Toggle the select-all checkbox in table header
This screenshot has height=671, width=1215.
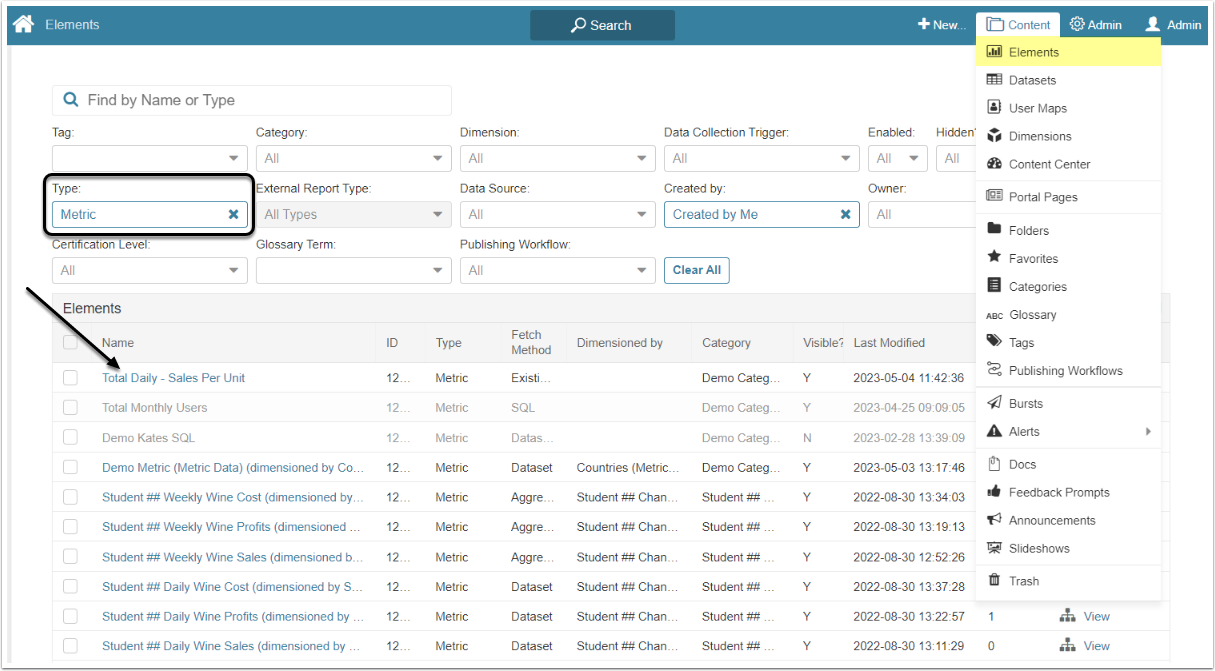point(70,343)
